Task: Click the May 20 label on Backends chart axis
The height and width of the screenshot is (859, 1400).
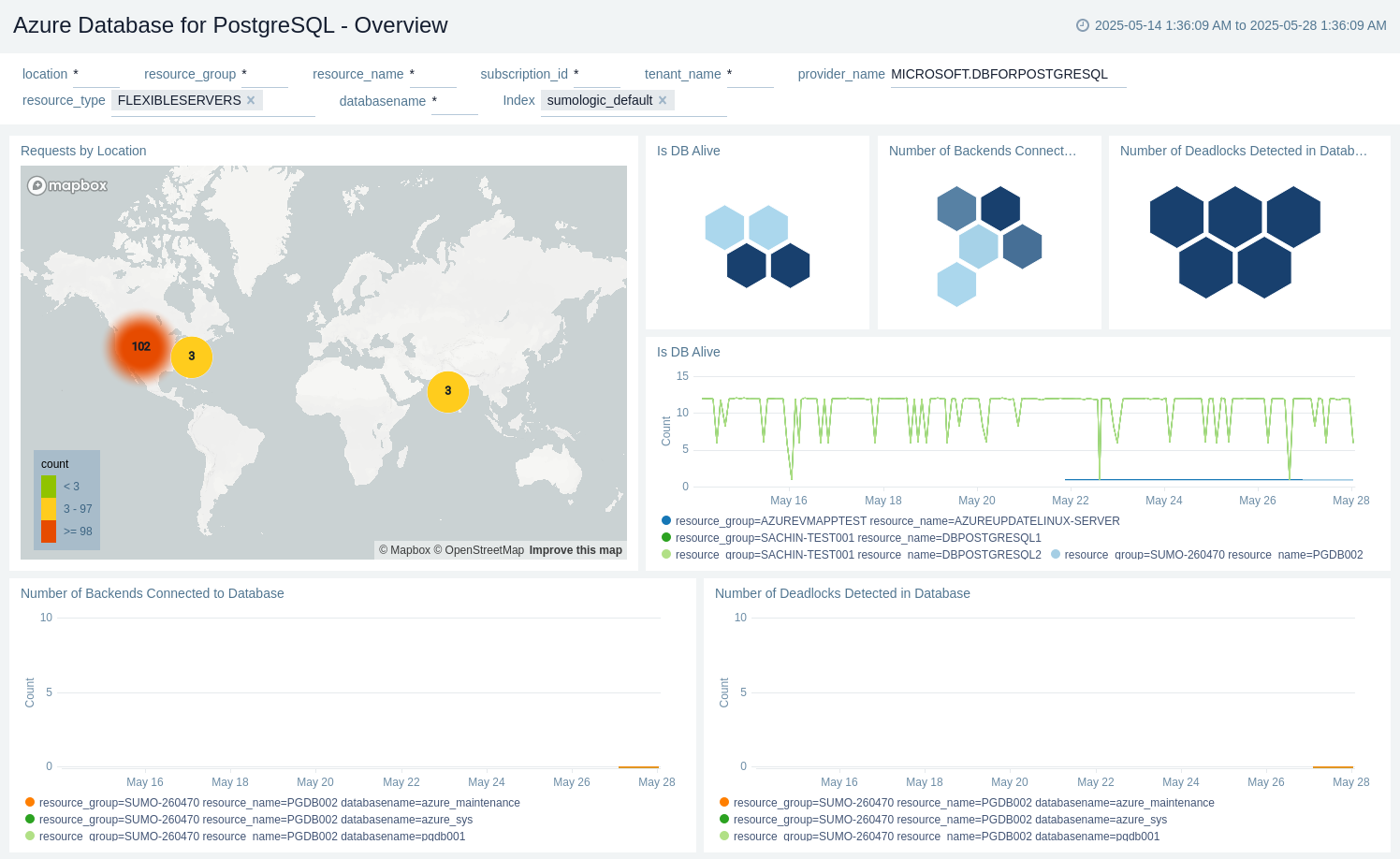Action: coord(315,782)
